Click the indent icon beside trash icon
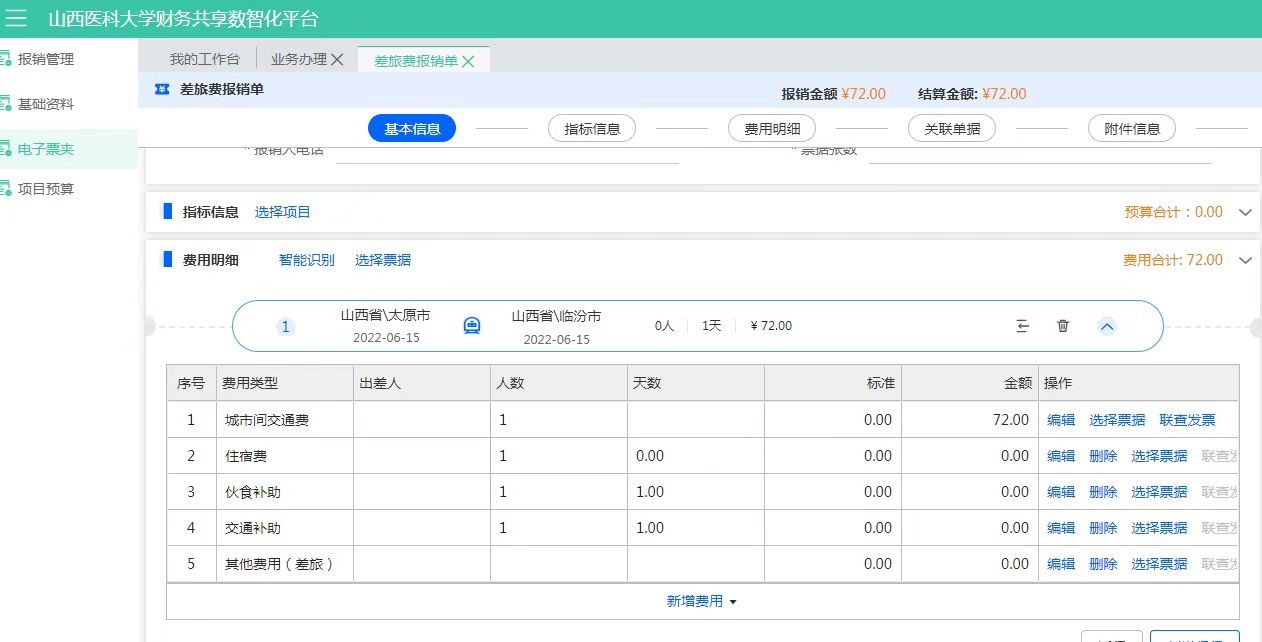The width and height of the screenshot is (1262, 642). [1022, 326]
